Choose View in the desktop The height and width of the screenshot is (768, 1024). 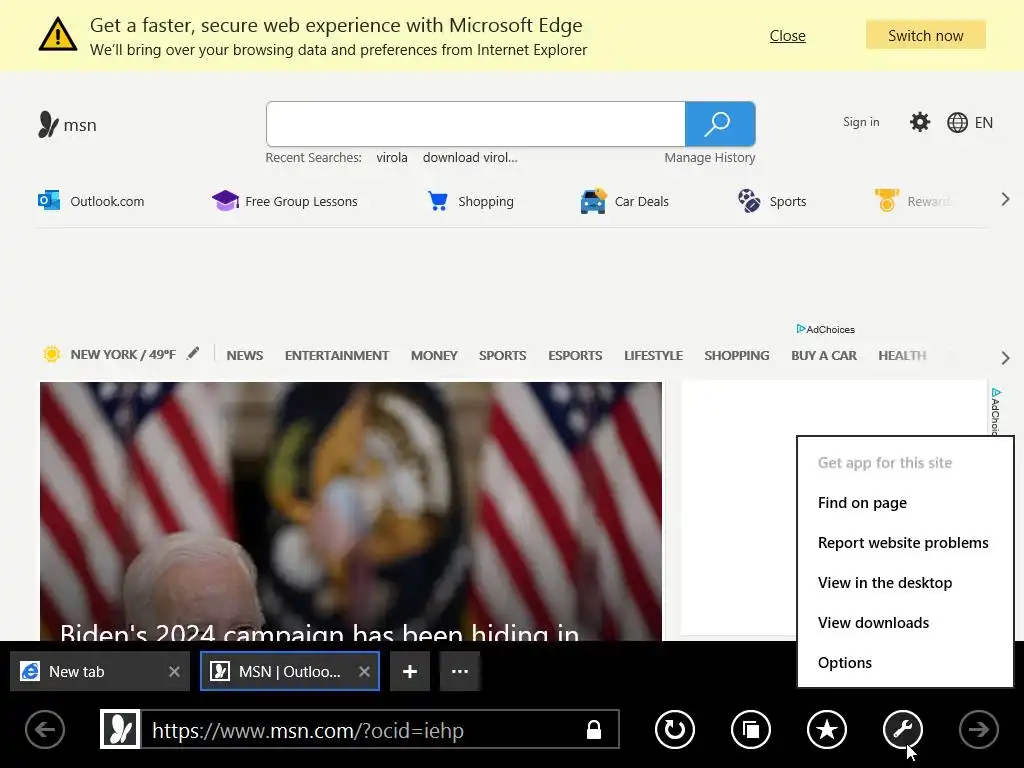[905, 583]
